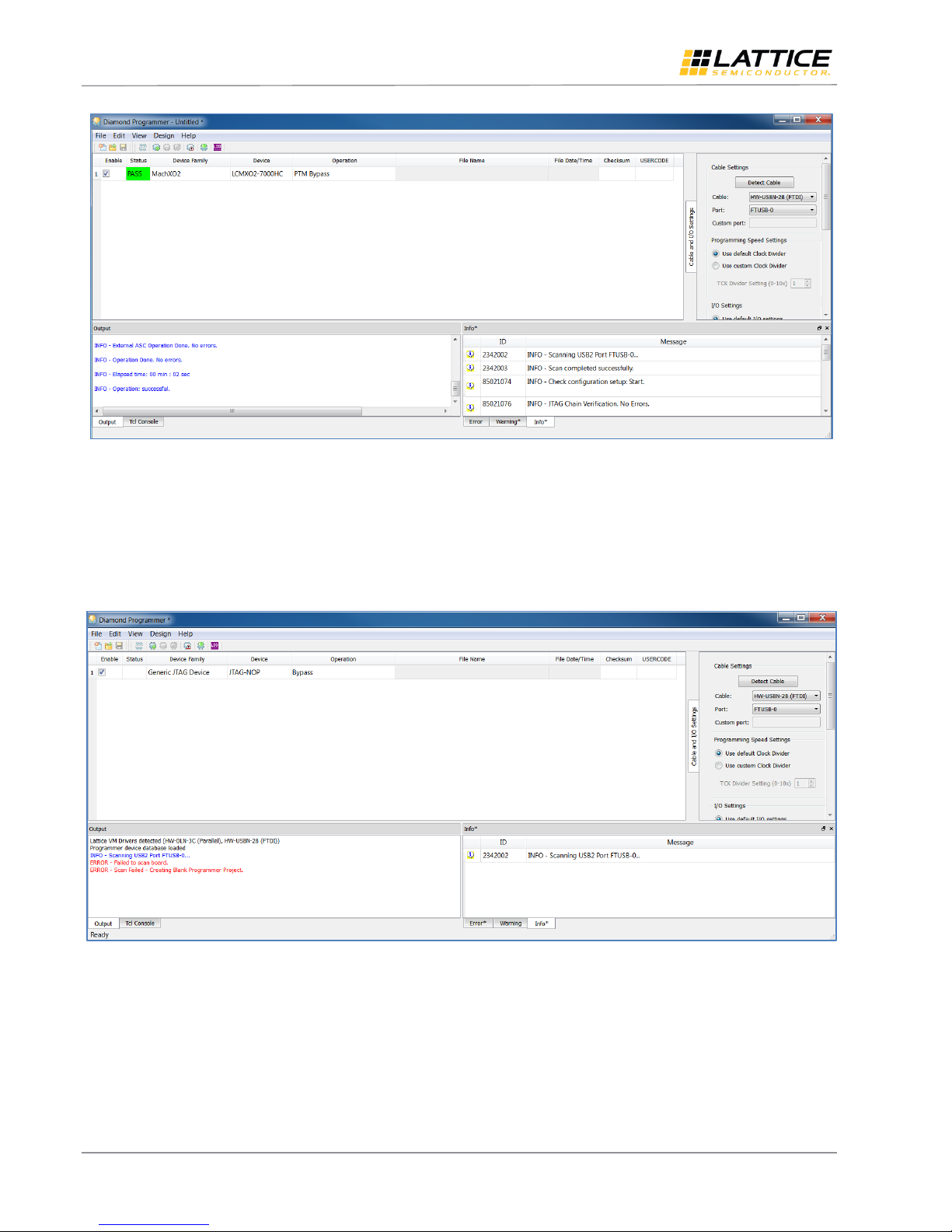Open Design menu in Untitled window
Image resolution: width=952 pixels, height=1232 pixels.
pyautogui.click(x=164, y=135)
